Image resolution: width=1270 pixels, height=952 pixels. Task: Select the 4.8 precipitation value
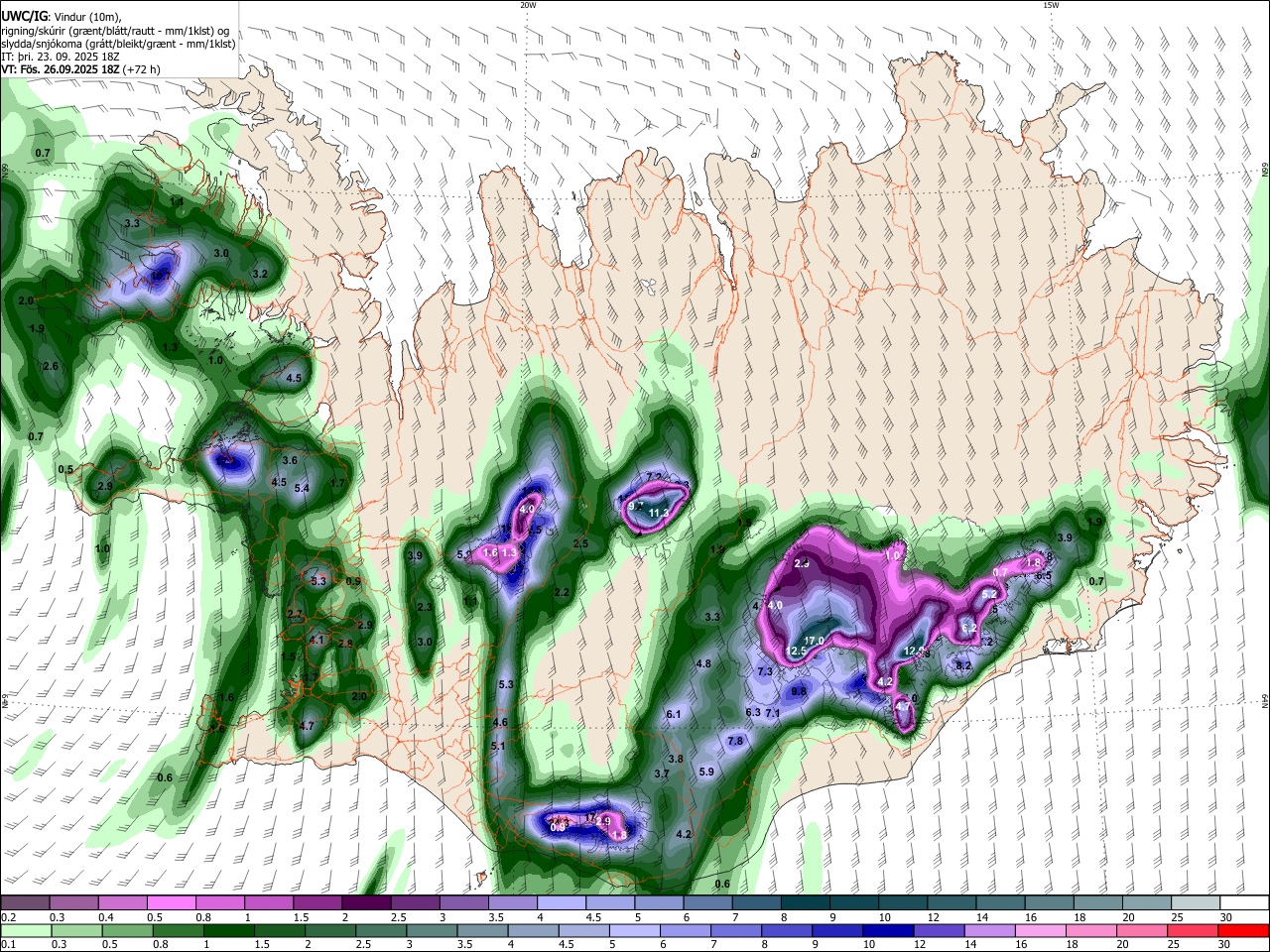click(703, 663)
